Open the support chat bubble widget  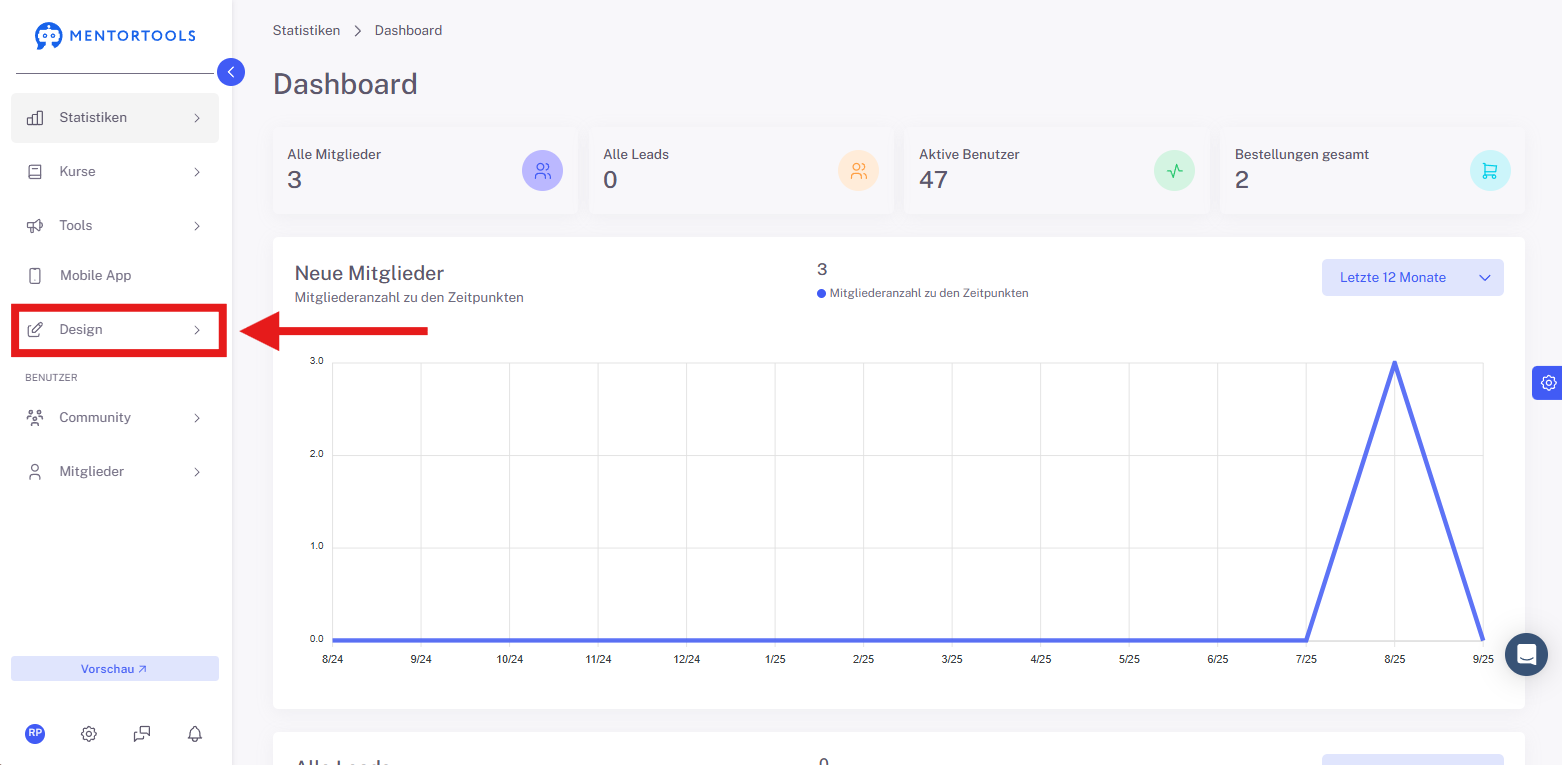click(1526, 654)
